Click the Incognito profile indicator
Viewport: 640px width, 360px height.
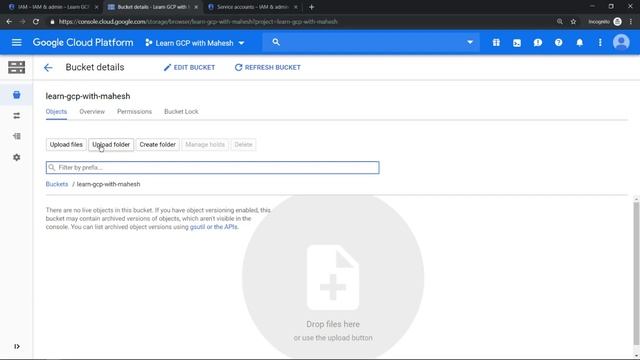point(605,22)
